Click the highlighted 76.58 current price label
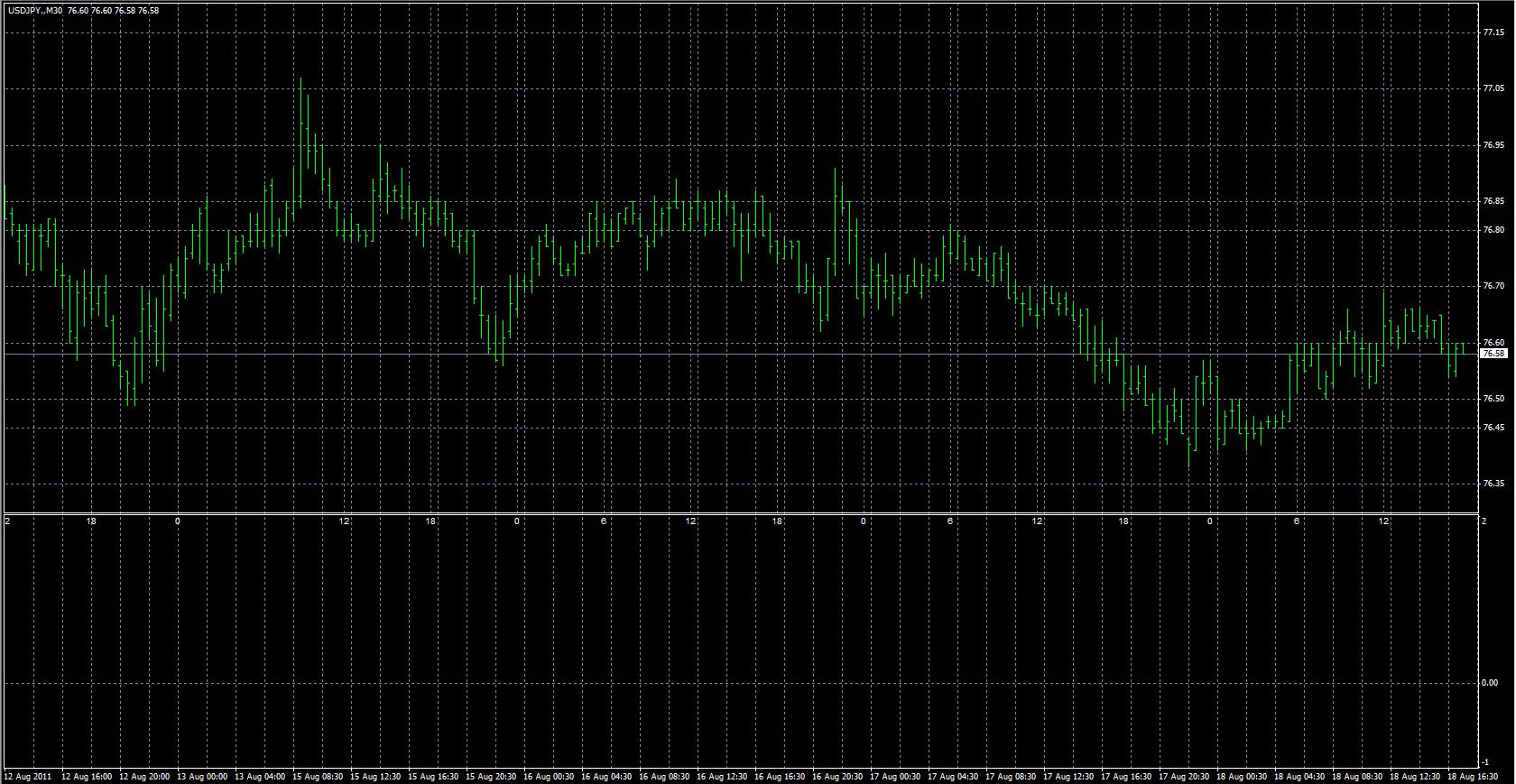1516x784 pixels. point(1493,354)
